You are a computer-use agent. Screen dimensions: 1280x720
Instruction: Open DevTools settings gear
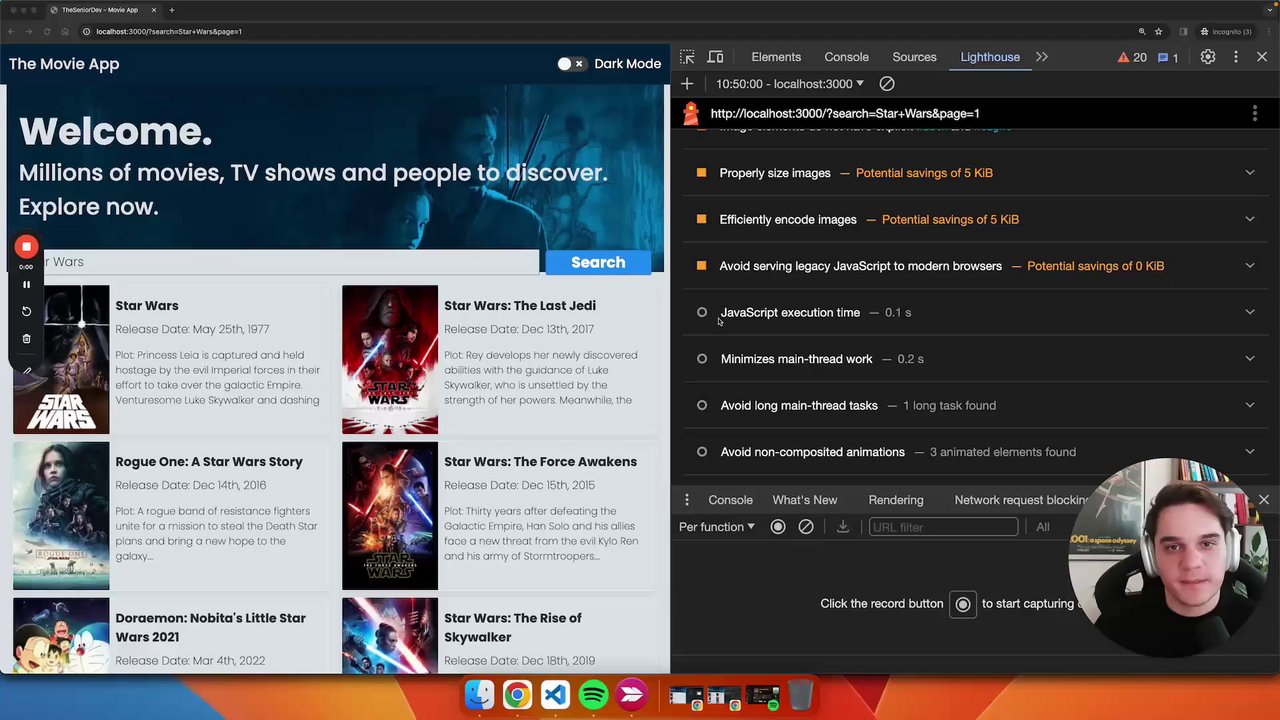click(x=1207, y=57)
